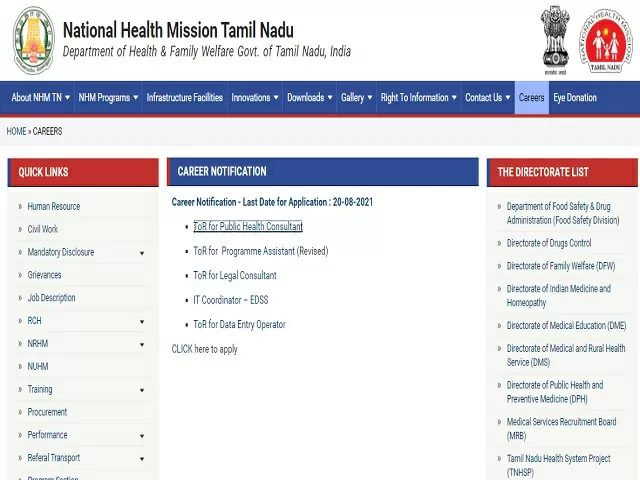Open Grievances quick link
The height and width of the screenshot is (480, 640).
(44, 275)
